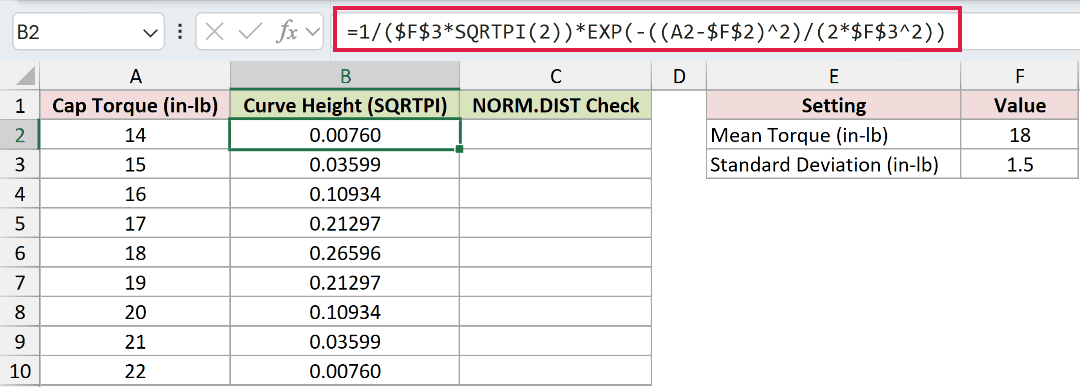Select column B header
The image size is (1080, 387).
point(345,76)
